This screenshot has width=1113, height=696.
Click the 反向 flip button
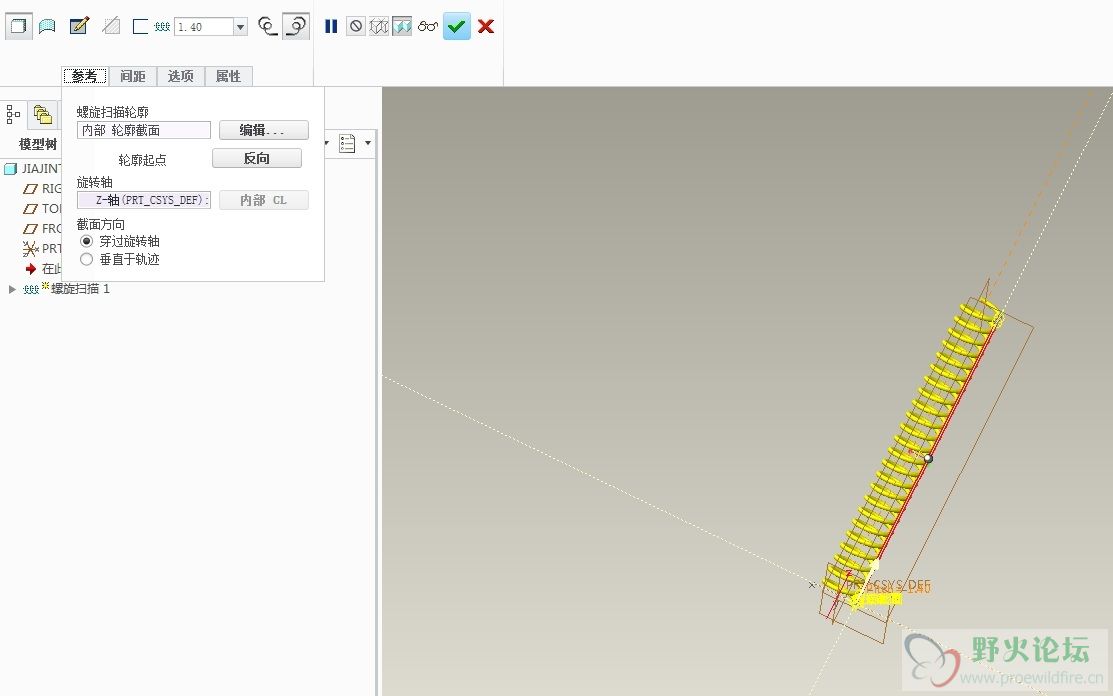pyautogui.click(x=257, y=158)
